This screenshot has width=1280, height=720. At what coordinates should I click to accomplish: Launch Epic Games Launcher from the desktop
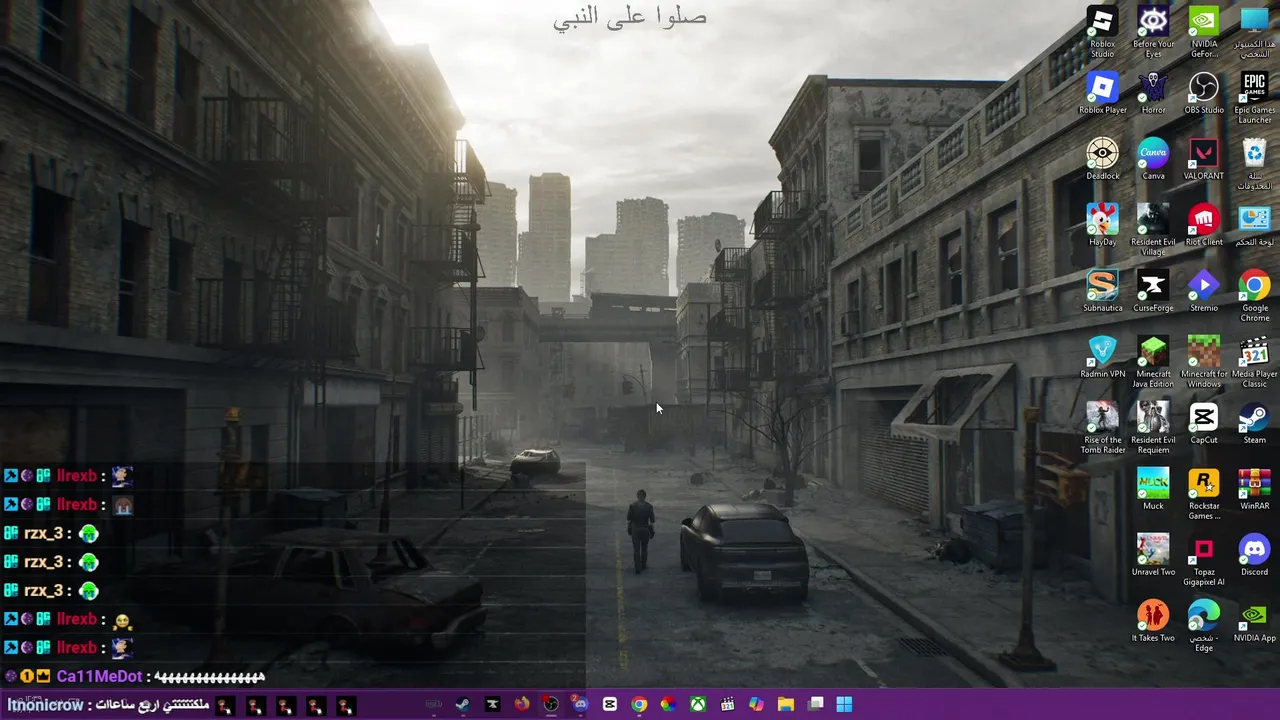(1254, 98)
